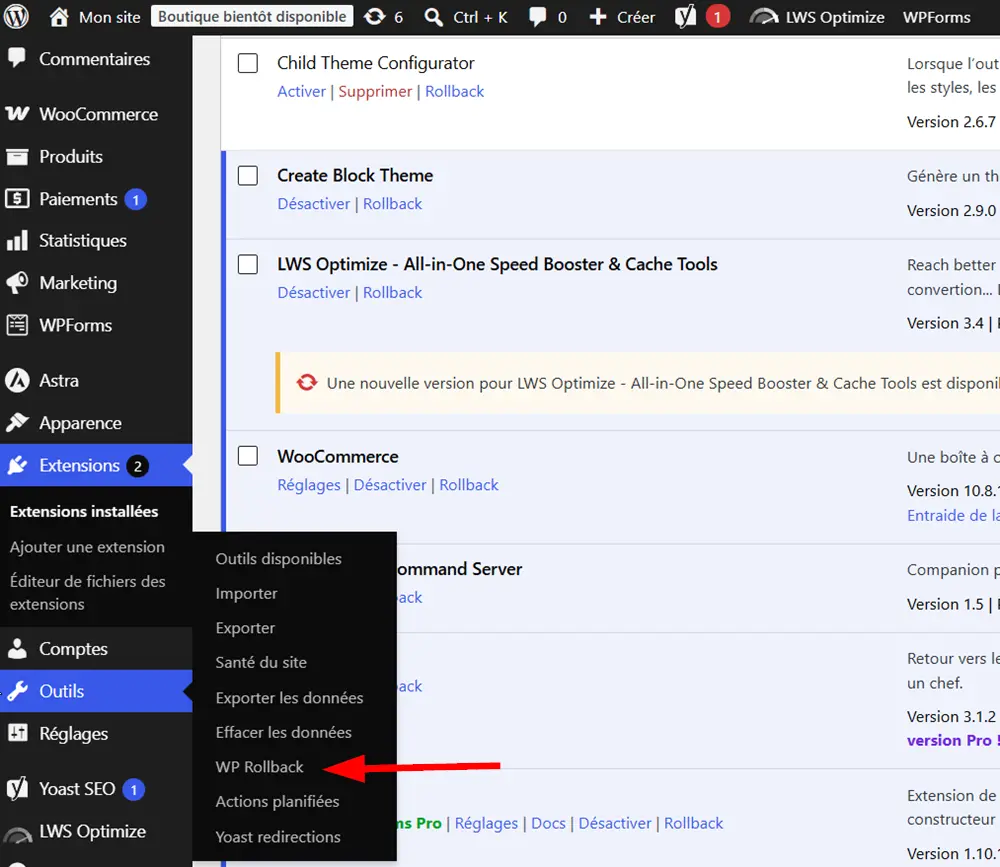Click Rollback under Create Block Theme
Image resolution: width=1000 pixels, height=867 pixels.
[x=392, y=204]
